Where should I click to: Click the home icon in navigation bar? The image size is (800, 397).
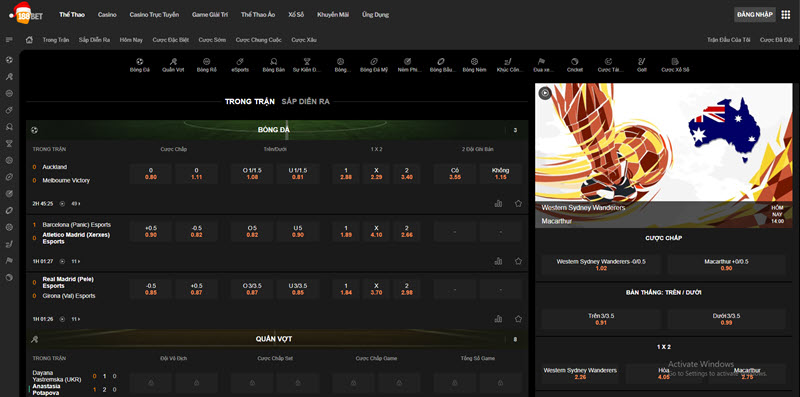point(30,40)
